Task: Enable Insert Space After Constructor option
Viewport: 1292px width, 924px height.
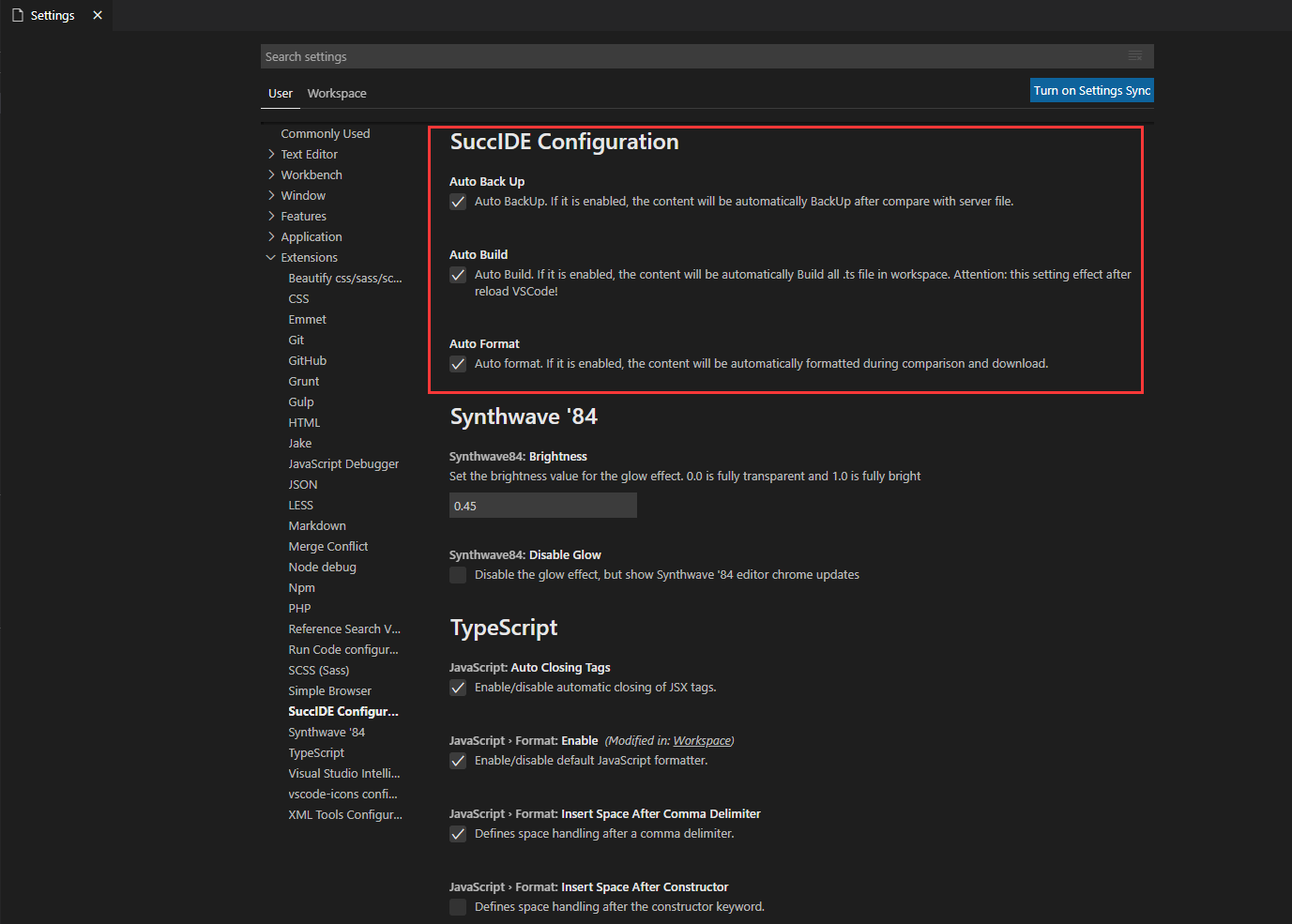Action: point(458,907)
